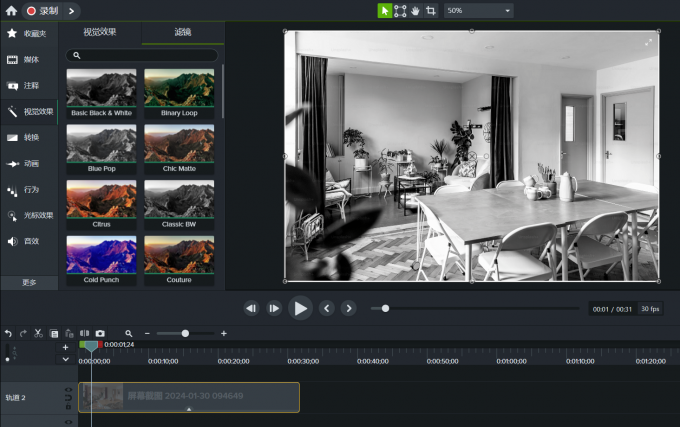
Task: Open the 动画 animations panel
Action: [x=29, y=163]
